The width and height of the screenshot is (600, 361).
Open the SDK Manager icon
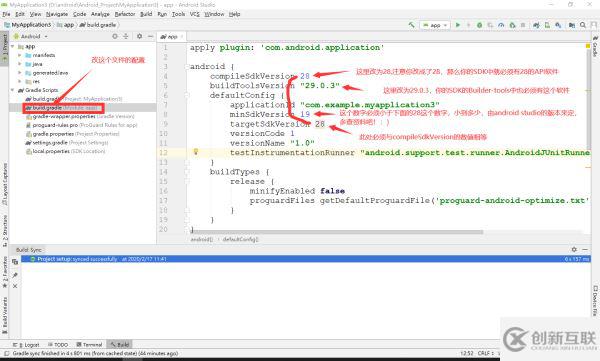pyautogui.click(x=558, y=25)
